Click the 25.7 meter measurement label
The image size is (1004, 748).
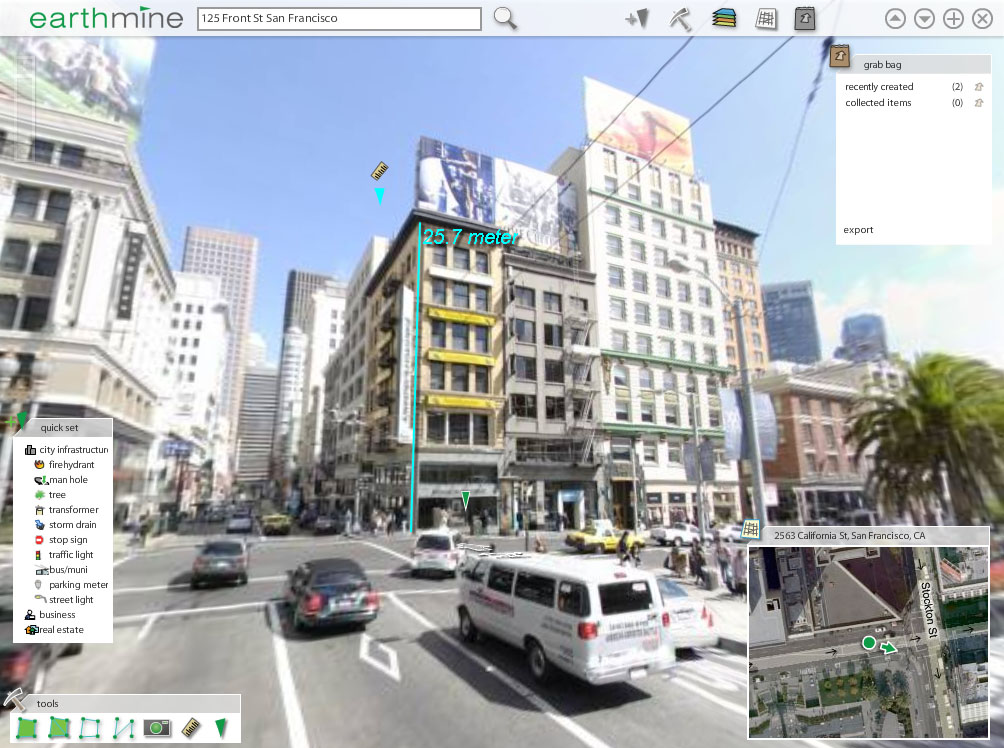(x=470, y=237)
